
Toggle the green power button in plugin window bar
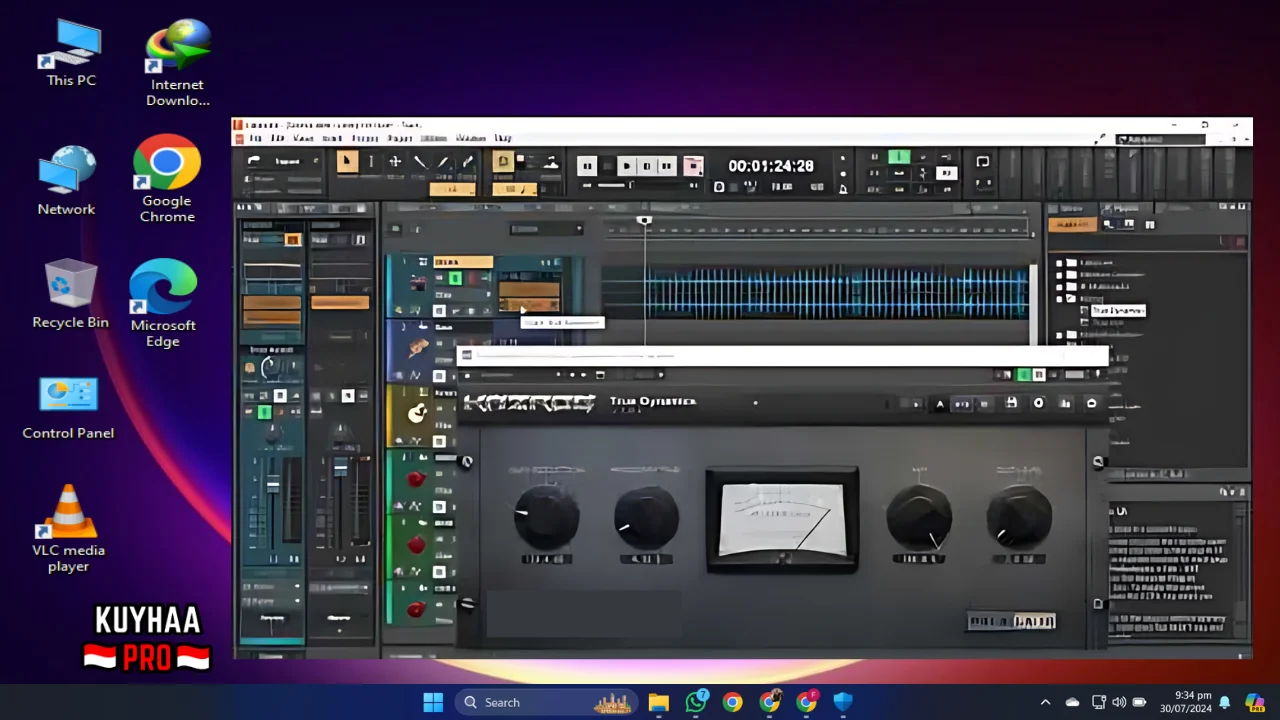(x=1023, y=375)
